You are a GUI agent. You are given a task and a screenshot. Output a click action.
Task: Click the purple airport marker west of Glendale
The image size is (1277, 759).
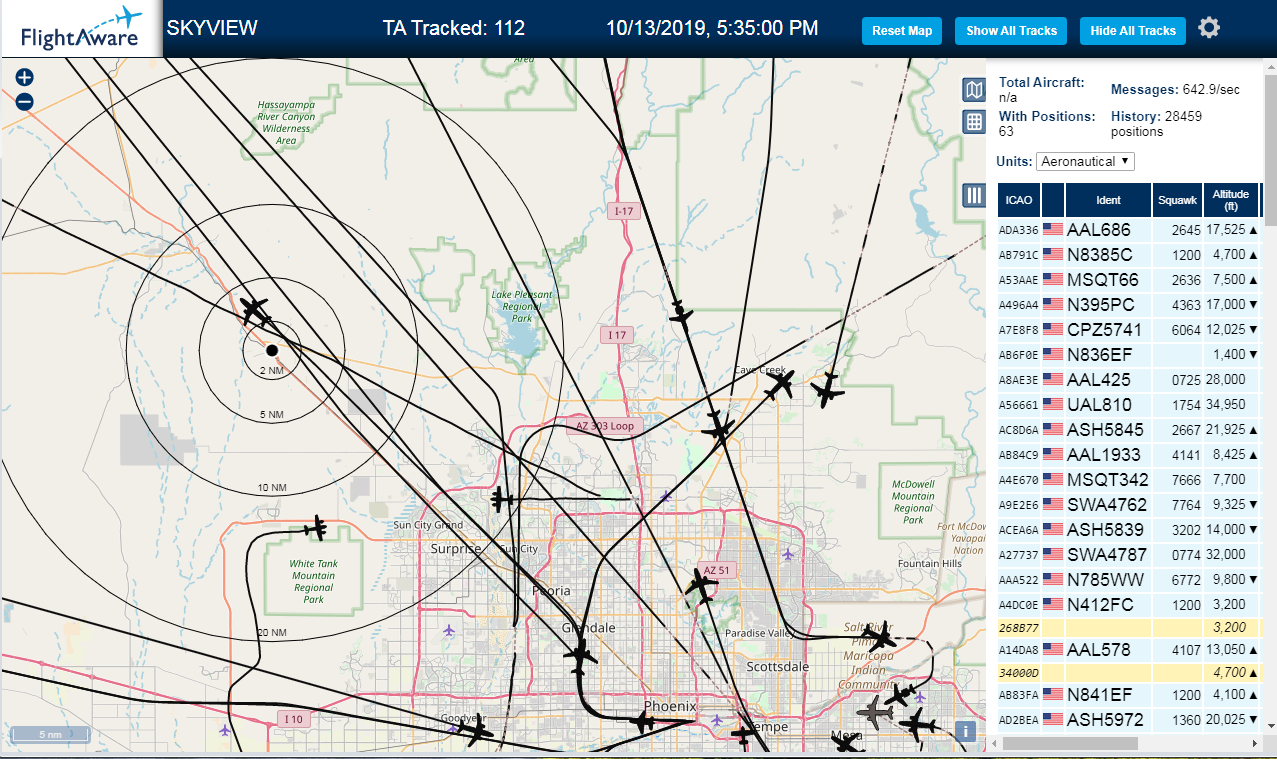[x=448, y=630]
